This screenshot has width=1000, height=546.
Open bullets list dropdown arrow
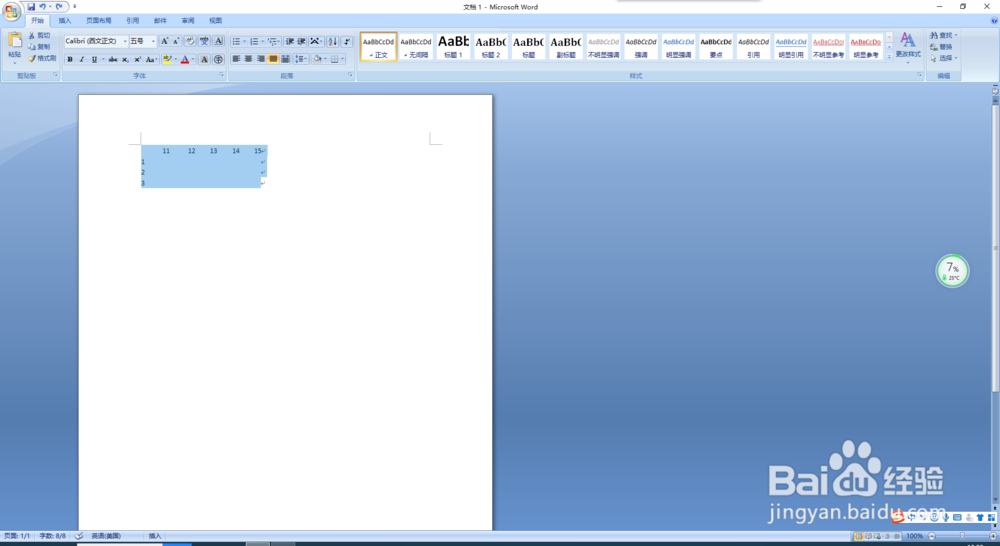click(x=244, y=41)
